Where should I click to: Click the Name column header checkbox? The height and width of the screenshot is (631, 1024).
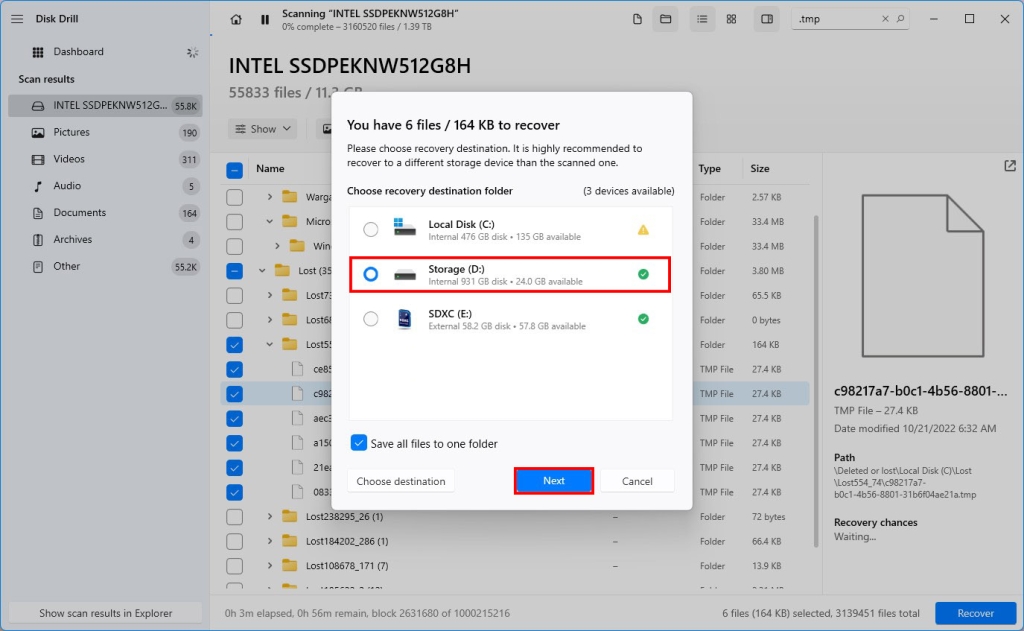(234, 168)
